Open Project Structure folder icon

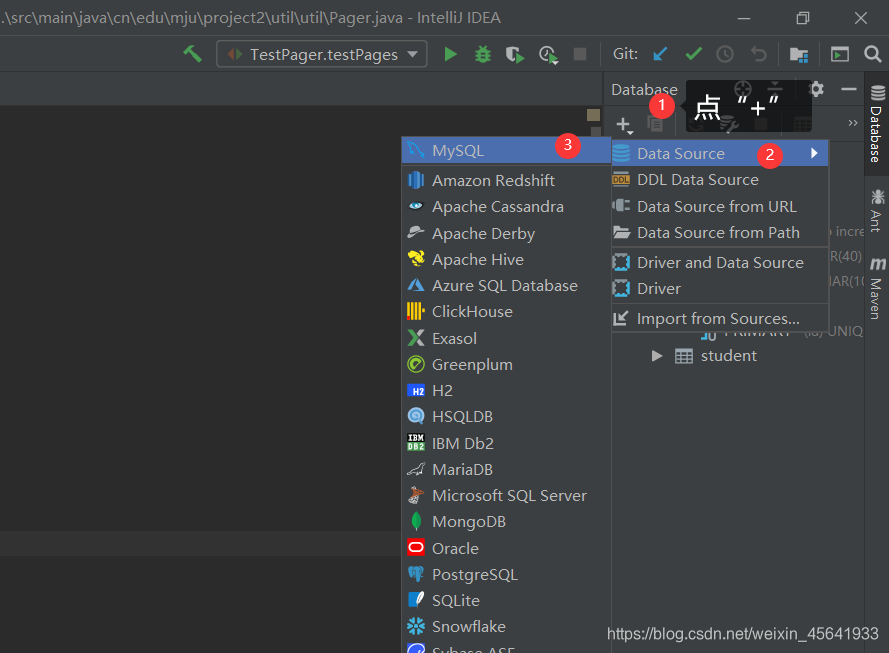(x=799, y=54)
